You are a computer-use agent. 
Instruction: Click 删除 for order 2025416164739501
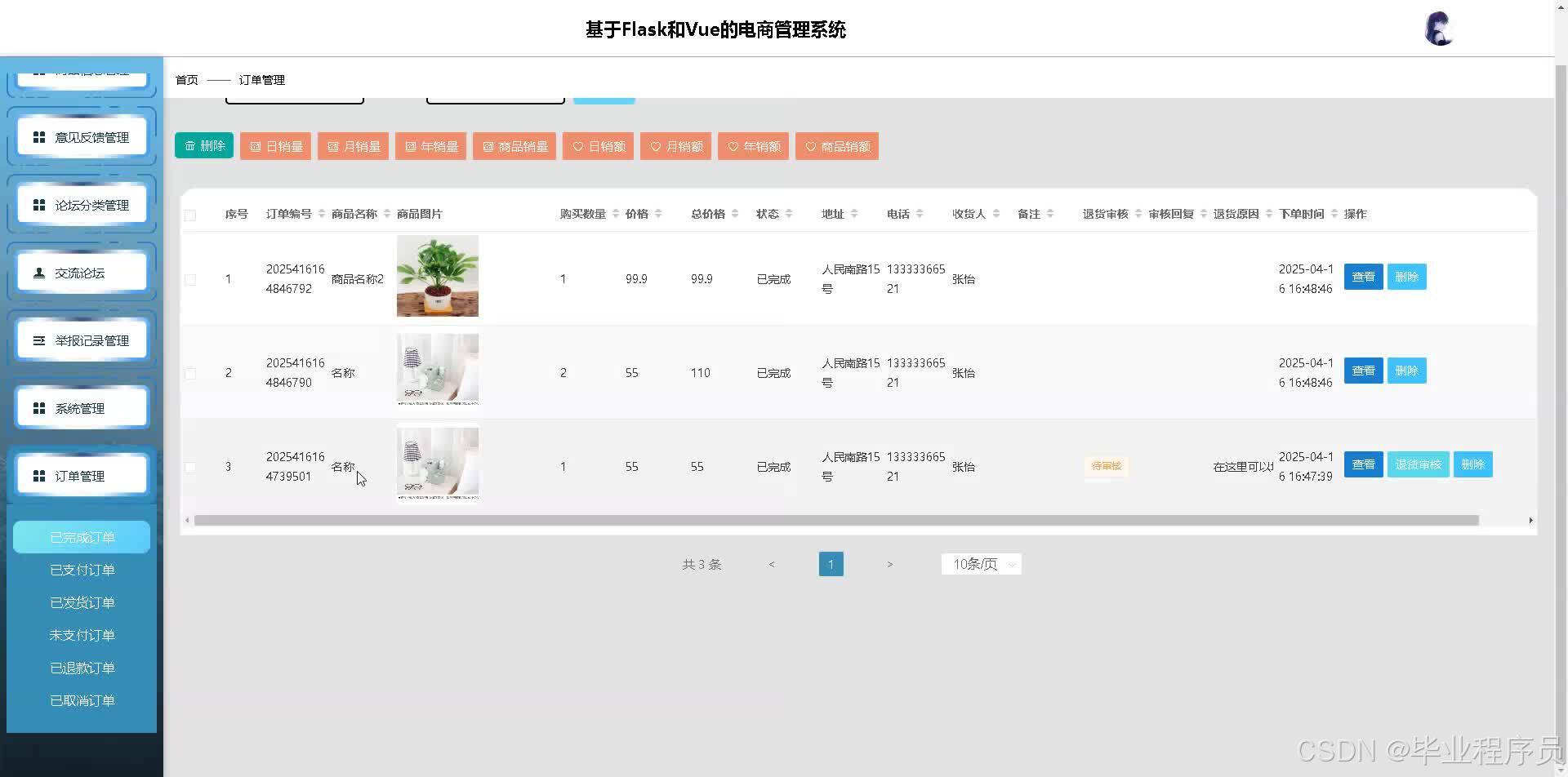[x=1472, y=464]
